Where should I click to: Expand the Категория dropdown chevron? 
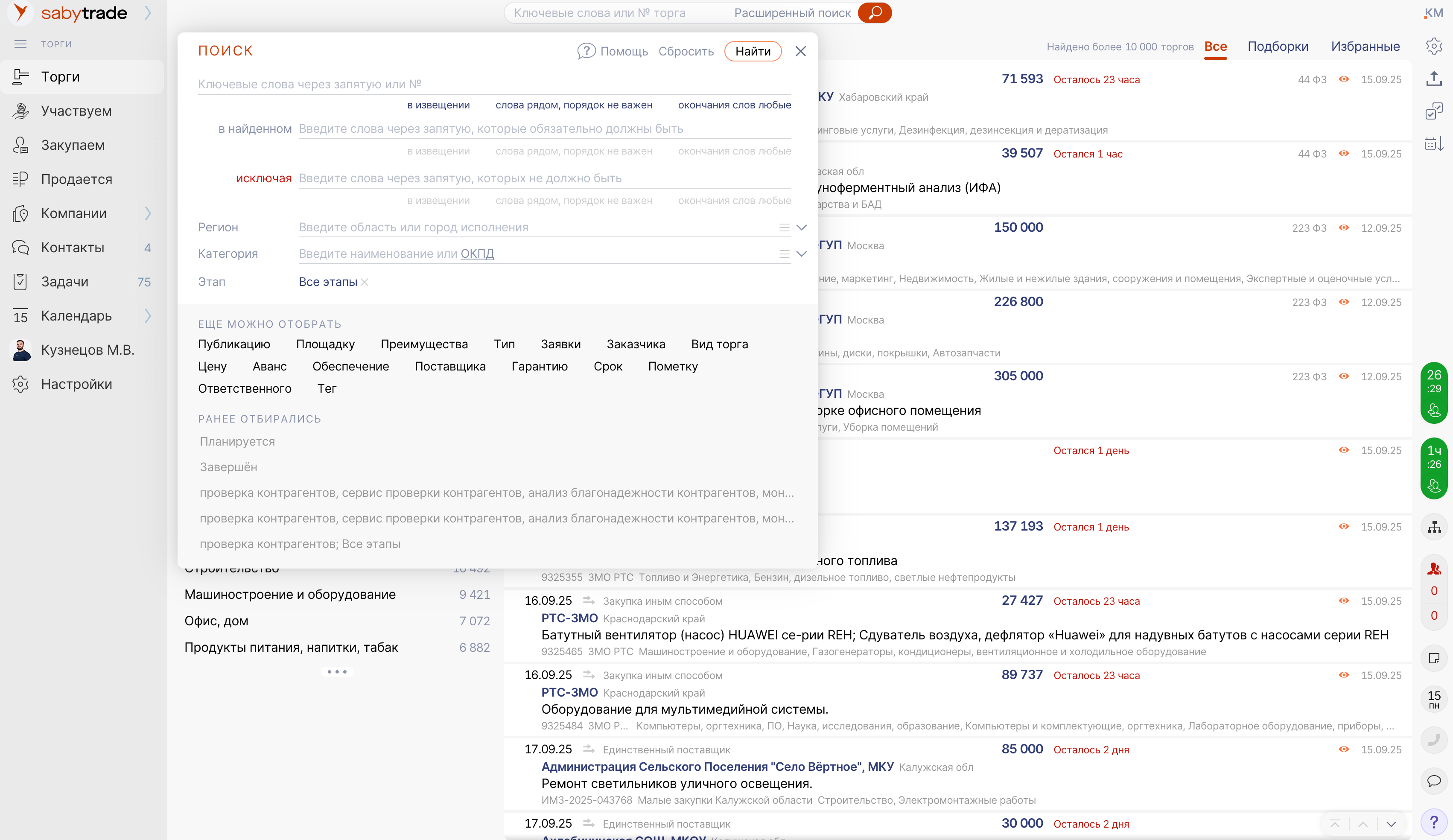click(x=801, y=254)
